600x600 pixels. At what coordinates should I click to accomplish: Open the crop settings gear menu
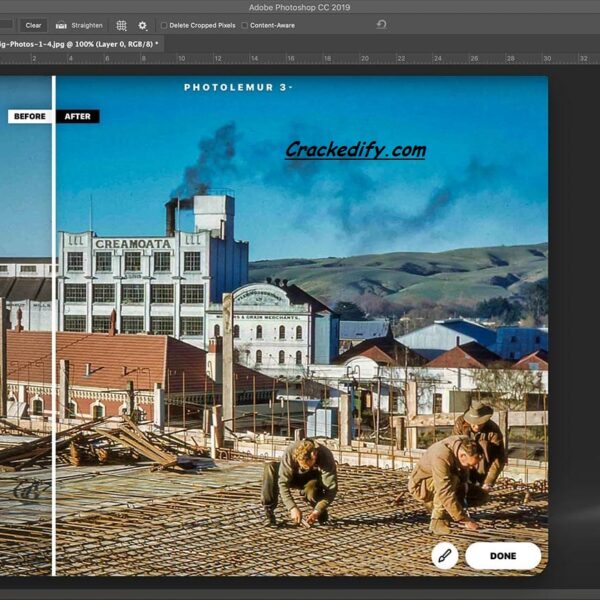click(x=142, y=25)
